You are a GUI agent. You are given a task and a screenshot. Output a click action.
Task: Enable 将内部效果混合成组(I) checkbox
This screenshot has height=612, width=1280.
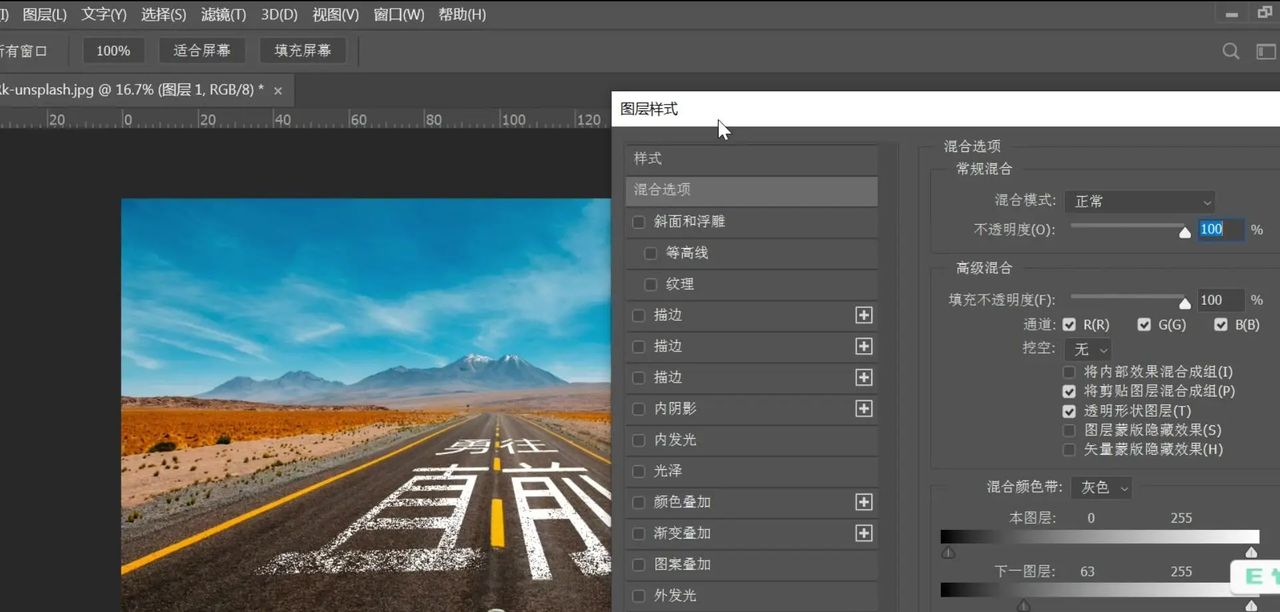coord(1070,372)
